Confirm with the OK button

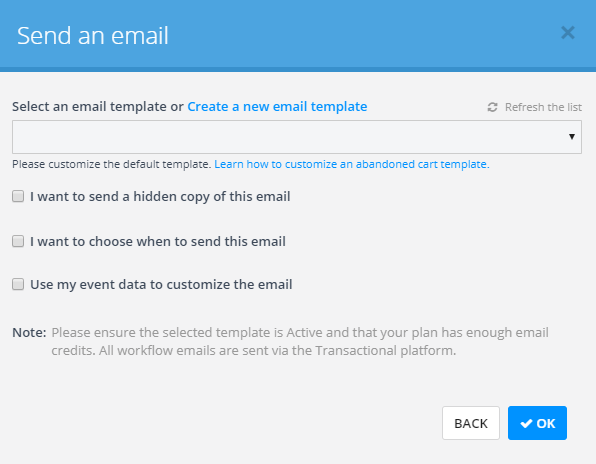[x=537, y=423]
